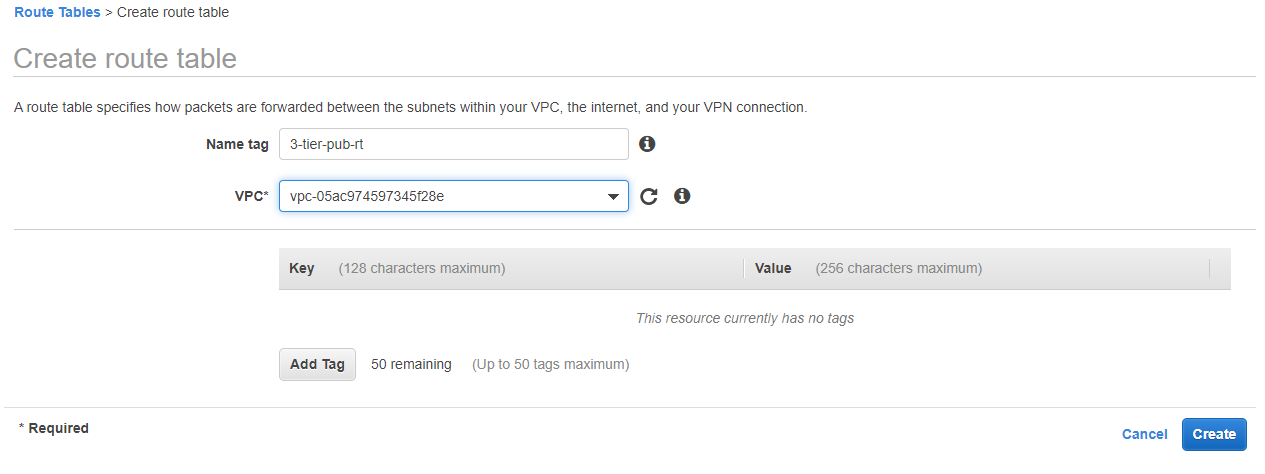
Task: Open the VPC dropdown via its arrow
Action: 614,197
